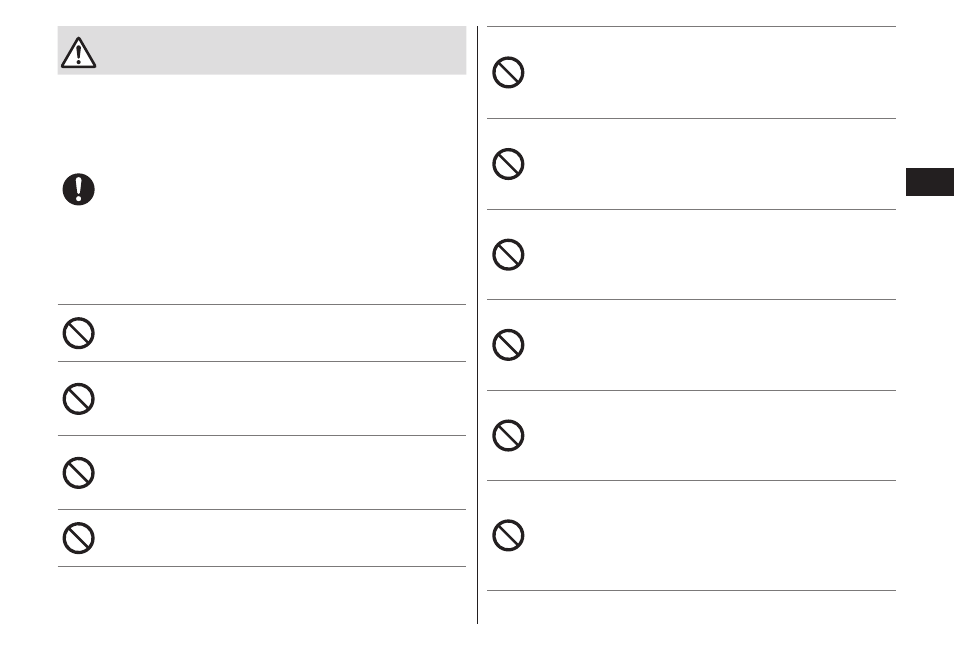Click the warning triangle icon in gray header
Viewport: 954px width, 671px height.
coord(78,52)
